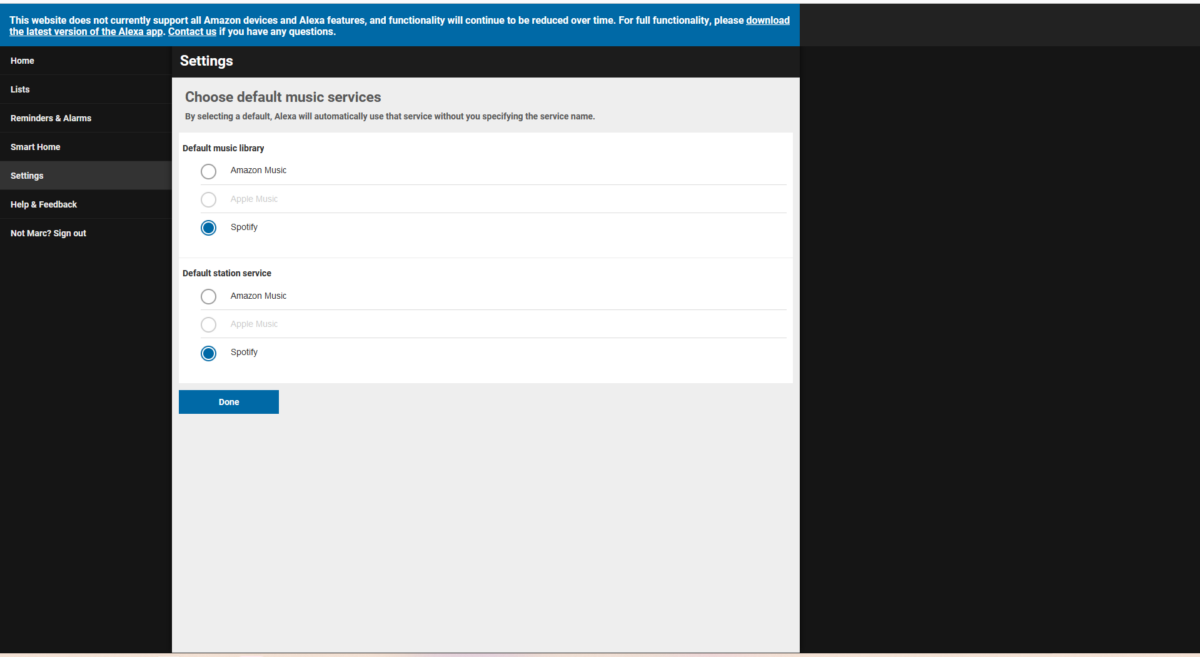Image resolution: width=1200 pixels, height=657 pixels.
Task: Click Apple Music label under music library
Action: (254, 199)
